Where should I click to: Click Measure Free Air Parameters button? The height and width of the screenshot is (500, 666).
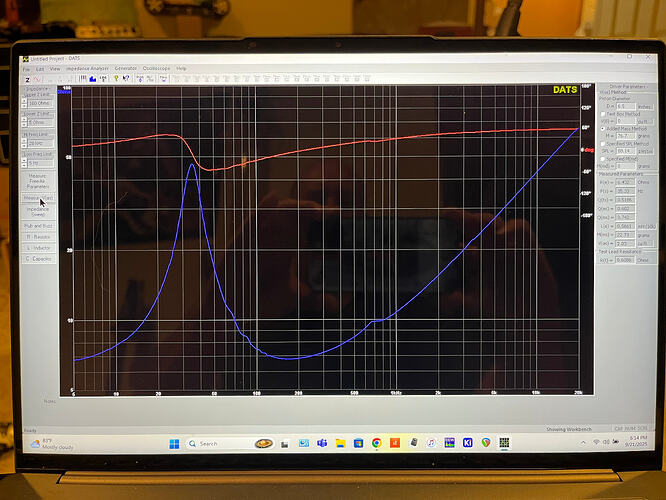[x=38, y=181]
